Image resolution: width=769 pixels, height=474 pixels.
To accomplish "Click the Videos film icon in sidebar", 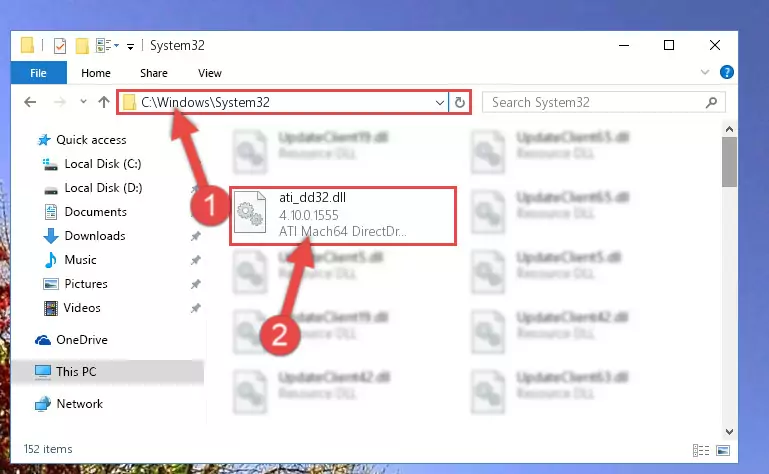I will coord(51,308).
